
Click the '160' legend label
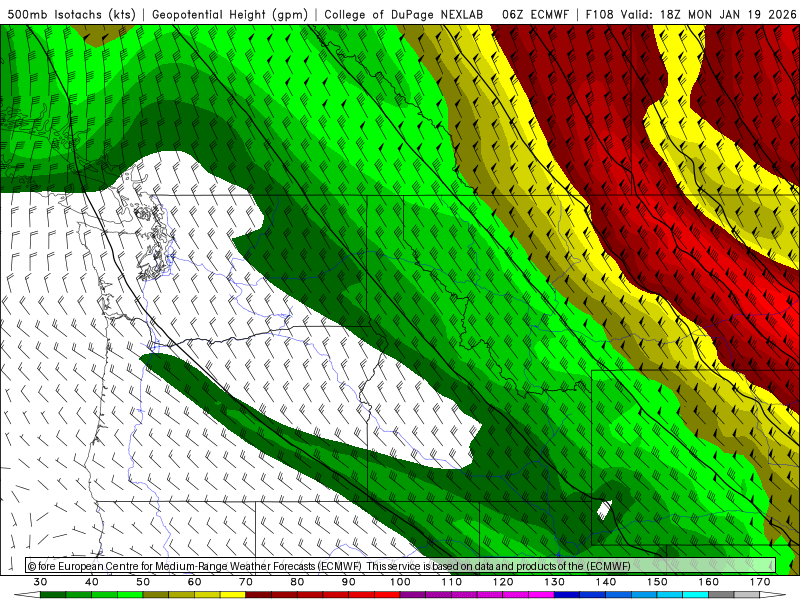tap(709, 582)
